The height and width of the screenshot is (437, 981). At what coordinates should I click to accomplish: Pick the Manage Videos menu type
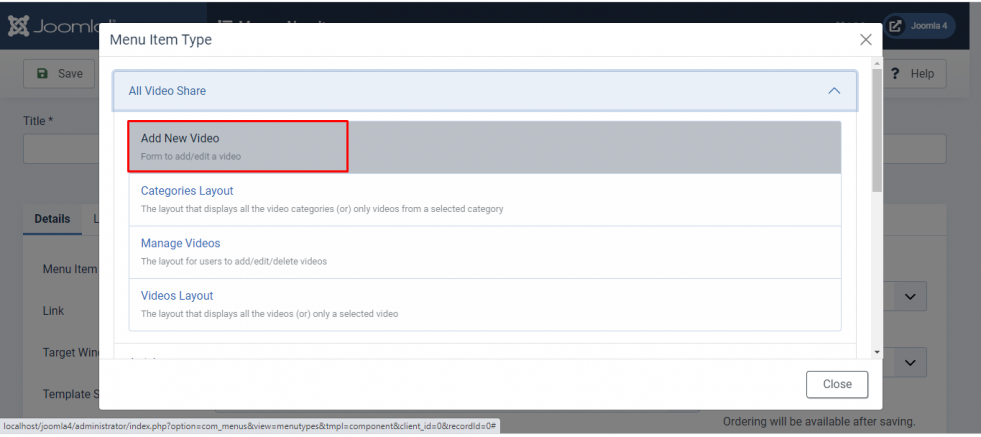485,252
